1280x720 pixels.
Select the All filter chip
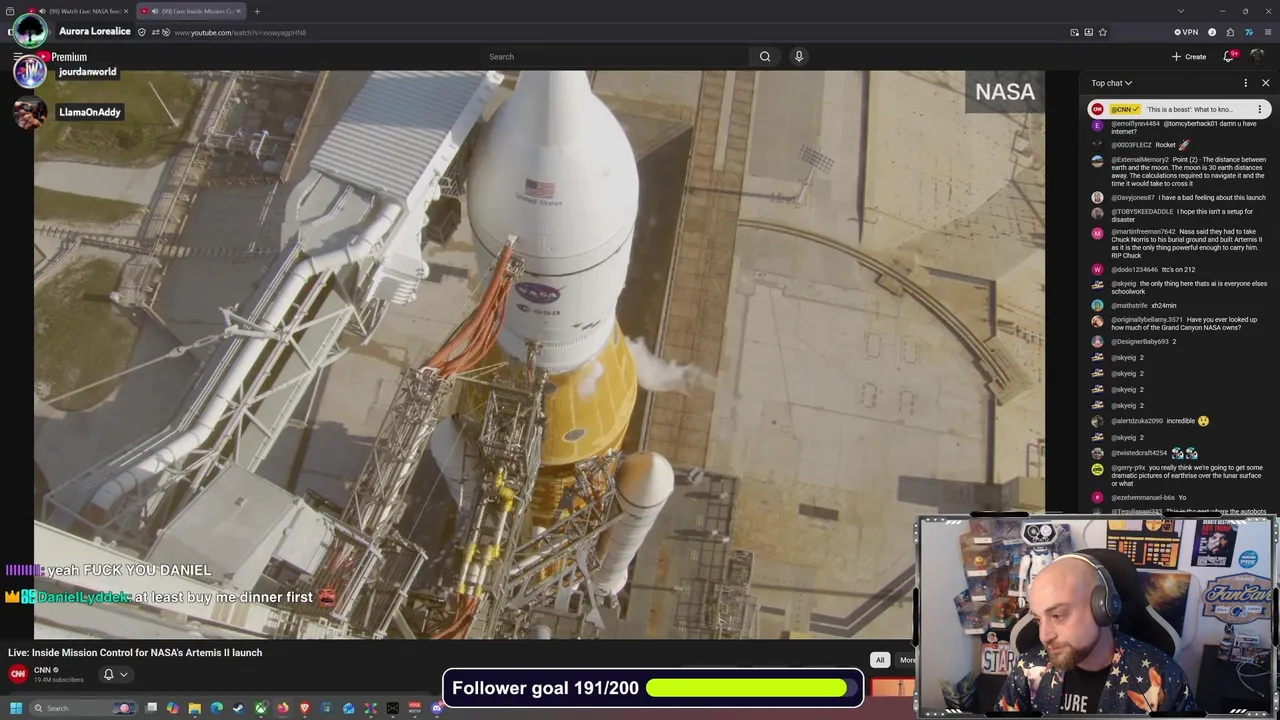pos(880,660)
